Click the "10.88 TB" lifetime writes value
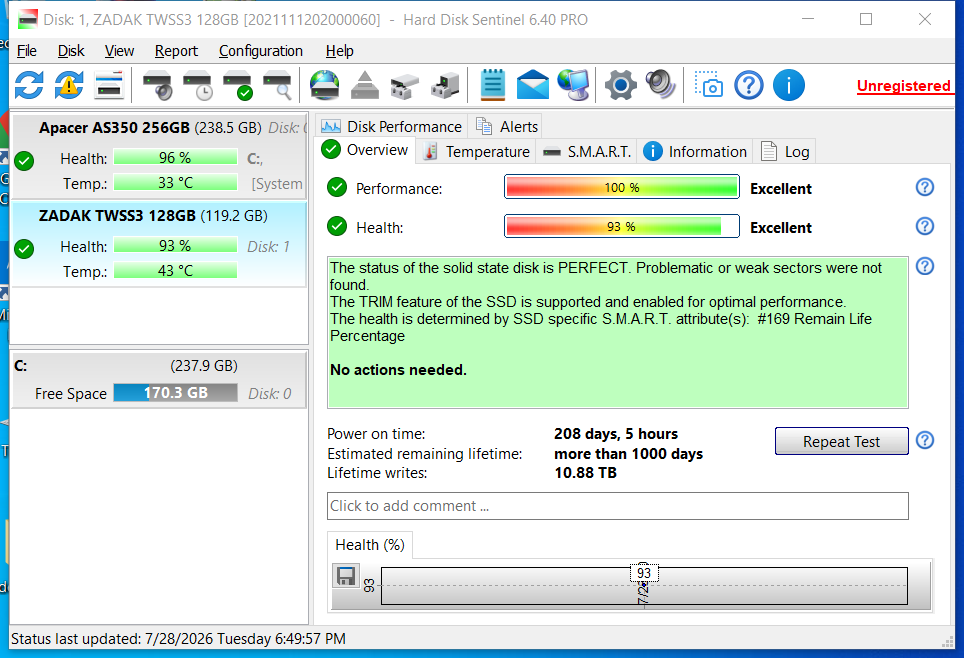964x658 pixels. [x=585, y=473]
